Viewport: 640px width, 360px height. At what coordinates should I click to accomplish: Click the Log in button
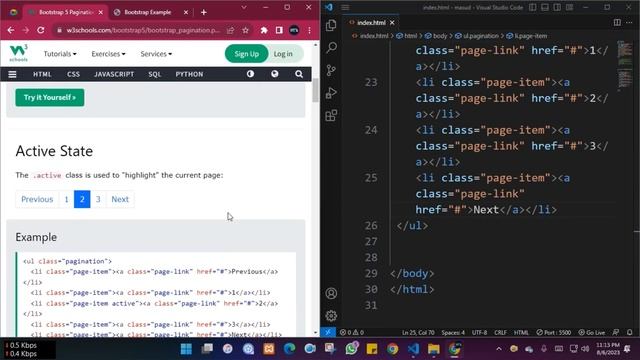pos(283,54)
